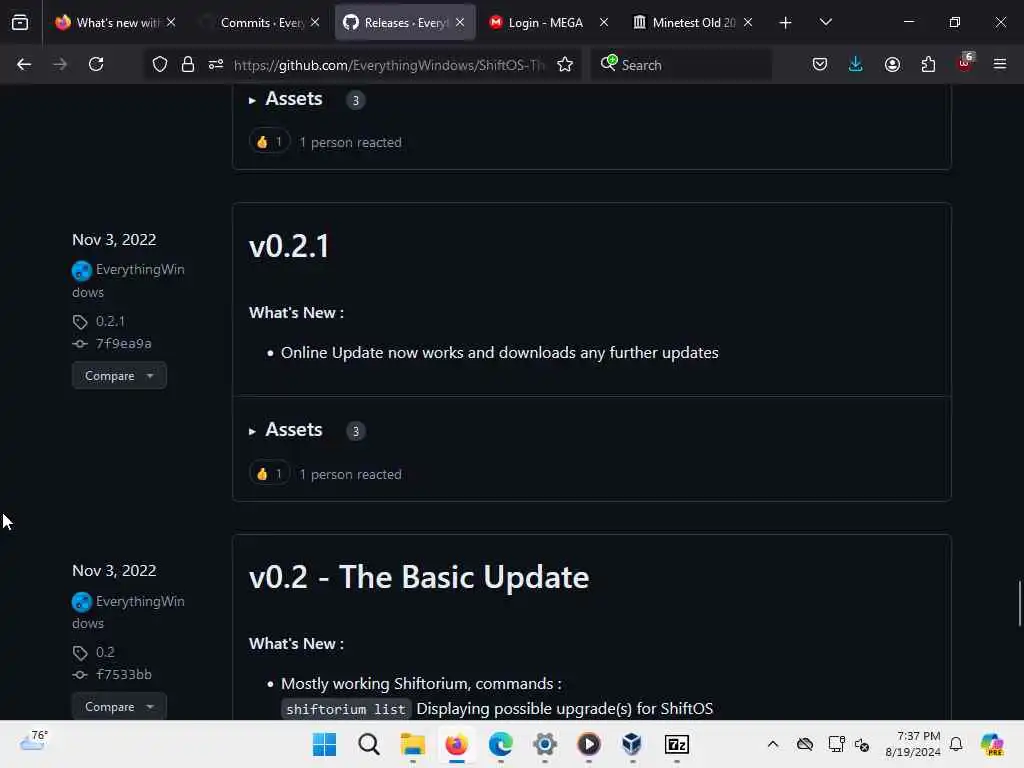Open Copilot preview icon in taskbar
Image resolution: width=1024 pixels, height=768 pixels.
click(x=992, y=744)
